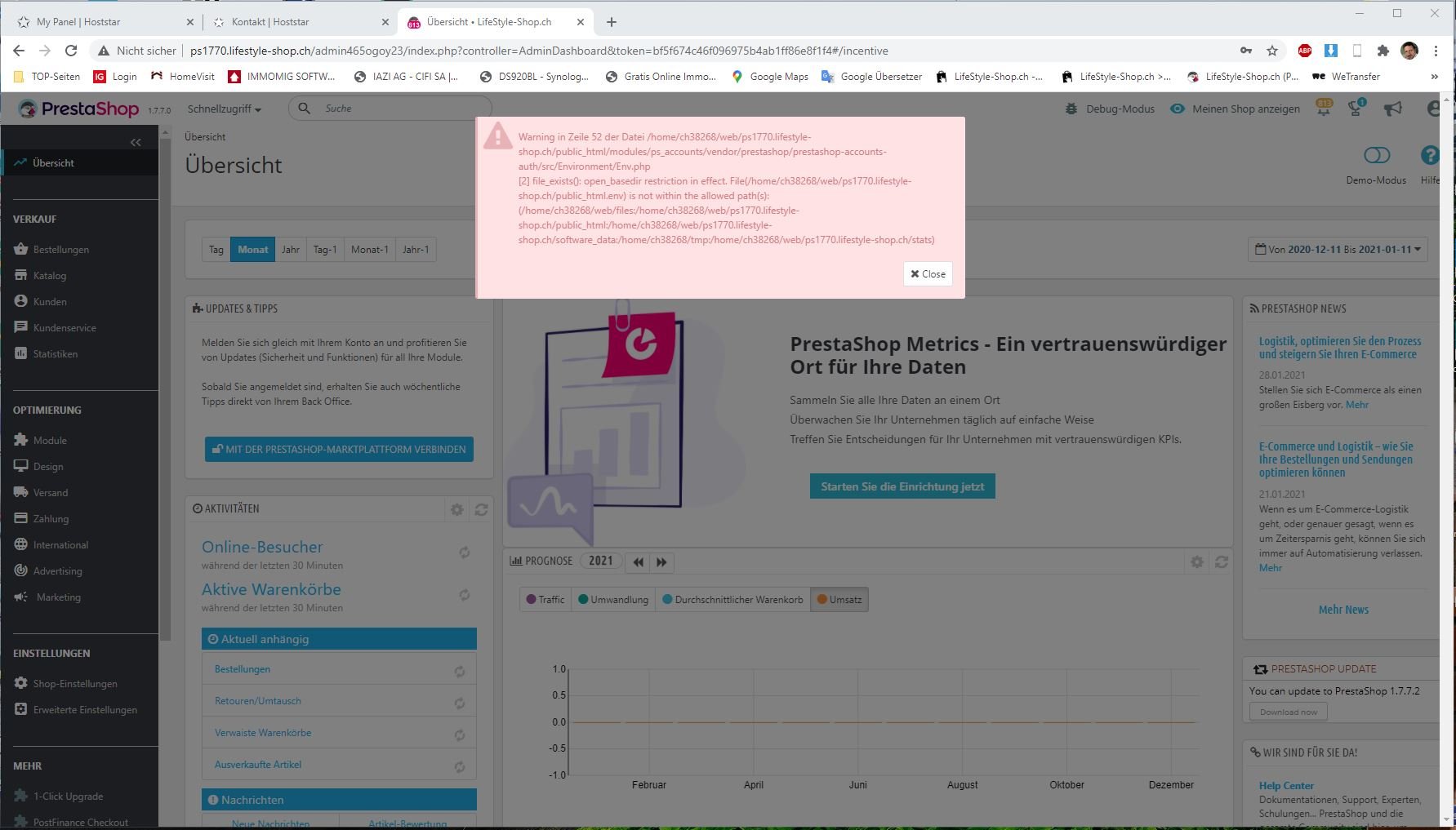Open Prognose panel settings gear
Screen dimensions: 1456x830
[1197, 561]
